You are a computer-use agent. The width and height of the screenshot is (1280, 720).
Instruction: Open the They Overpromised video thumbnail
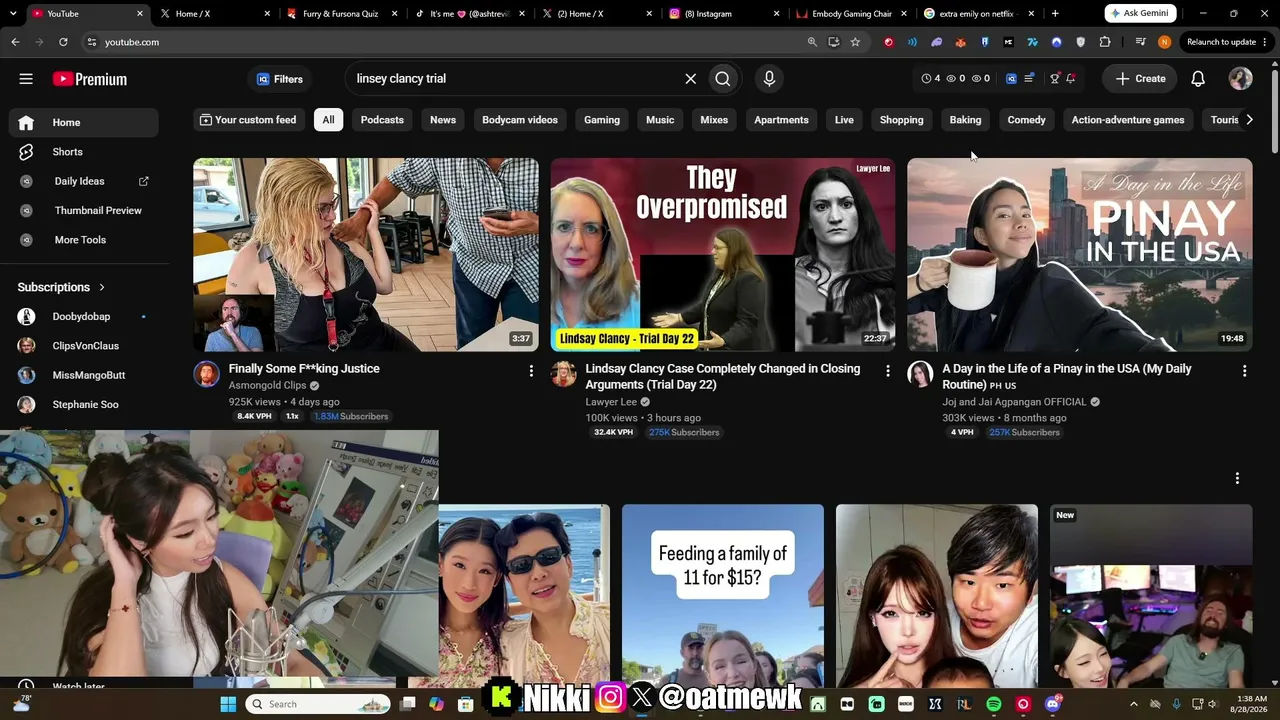pyautogui.click(x=723, y=255)
